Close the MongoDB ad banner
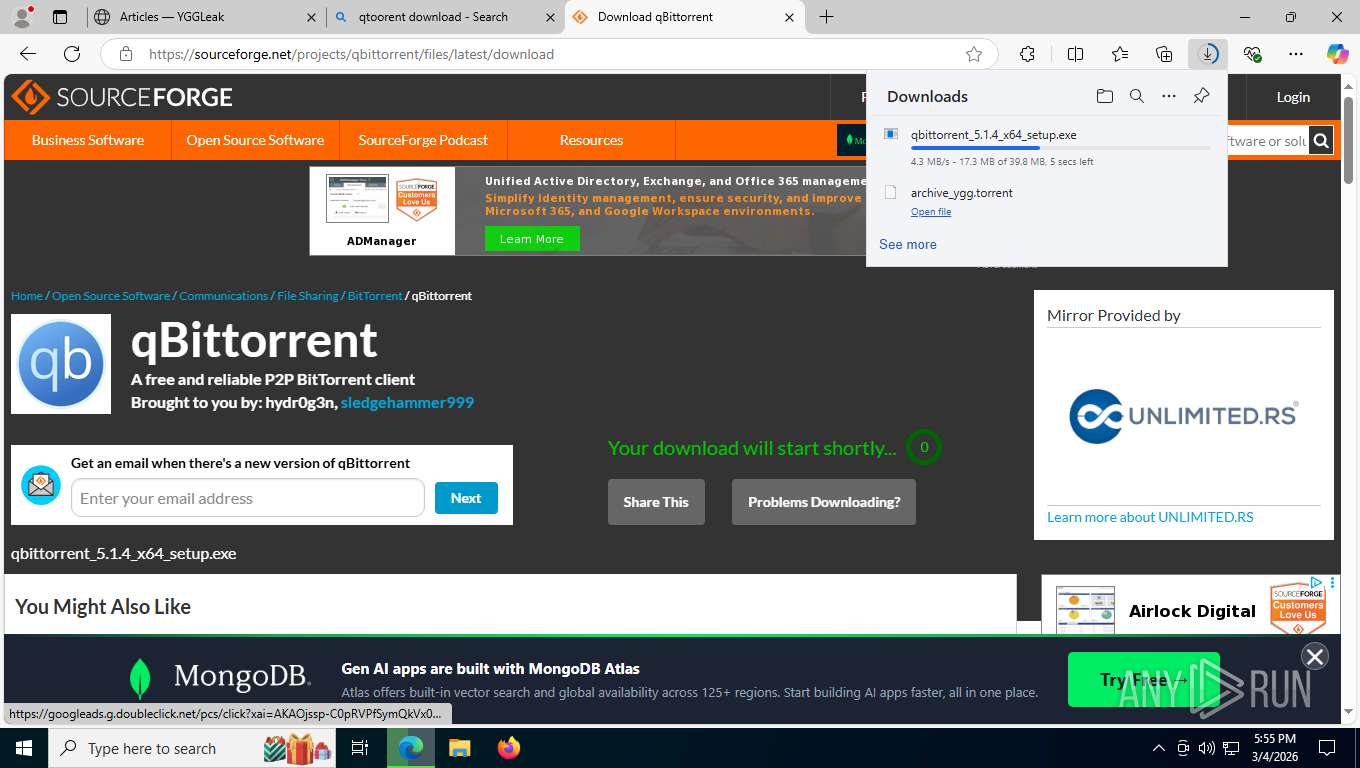This screenshot has height=768, width=1360. pos(1314,656)
